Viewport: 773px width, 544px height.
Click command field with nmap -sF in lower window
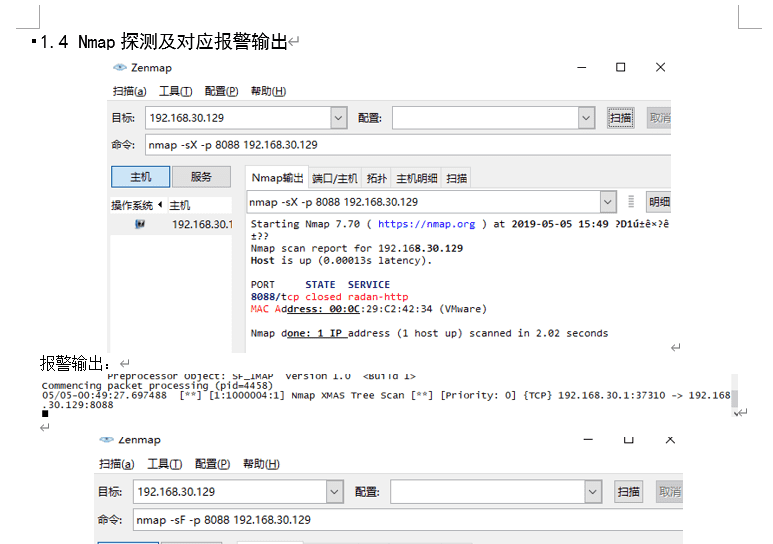point(408,520)
